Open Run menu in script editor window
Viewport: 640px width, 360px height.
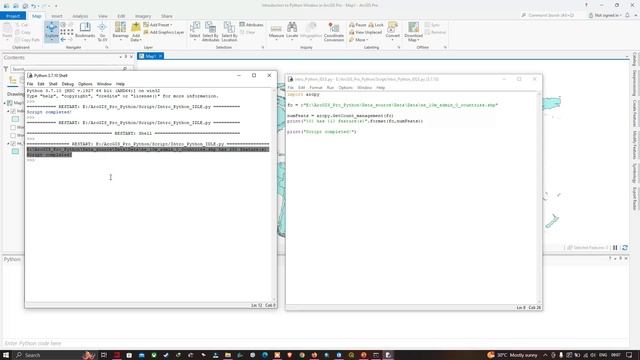(330, 88)
